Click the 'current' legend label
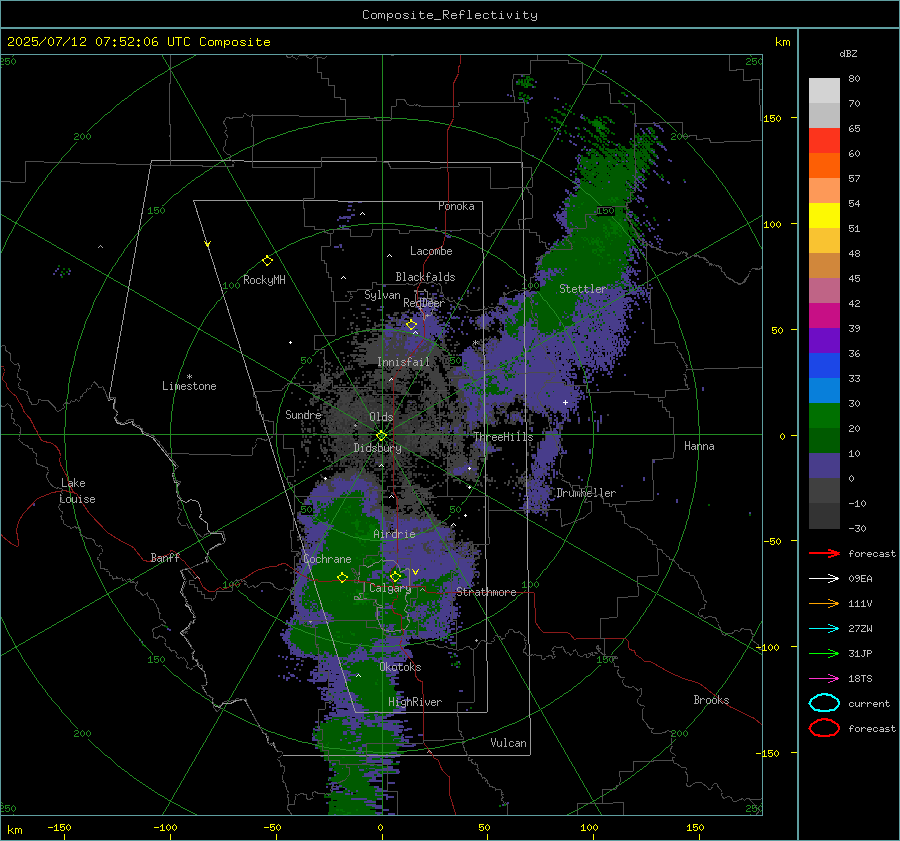The image size is (900, 841). click(869, 704)
